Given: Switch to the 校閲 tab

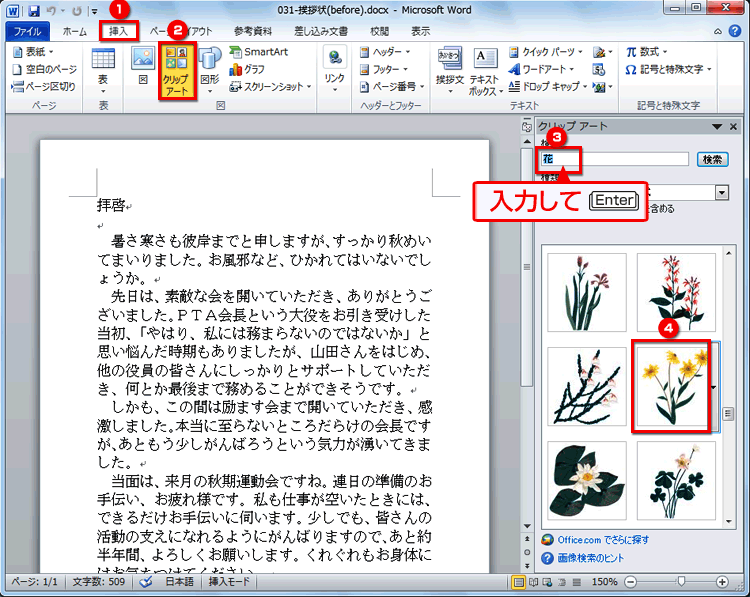Looking at the screenshot, I should (x=379, y=32).
